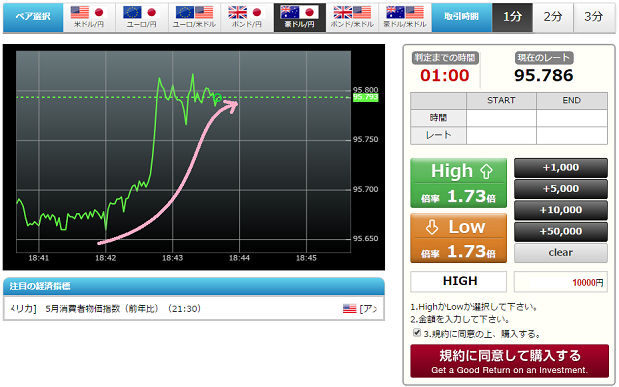The width and height of the screenshot is (619, 387).
Task: Add +5,000 to the amount
Action: (x=561, y=189)
